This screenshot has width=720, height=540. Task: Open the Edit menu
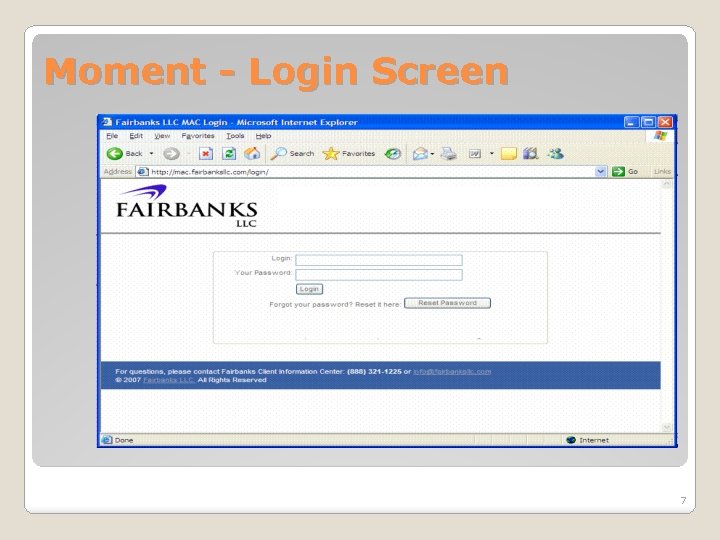(136, 136)
